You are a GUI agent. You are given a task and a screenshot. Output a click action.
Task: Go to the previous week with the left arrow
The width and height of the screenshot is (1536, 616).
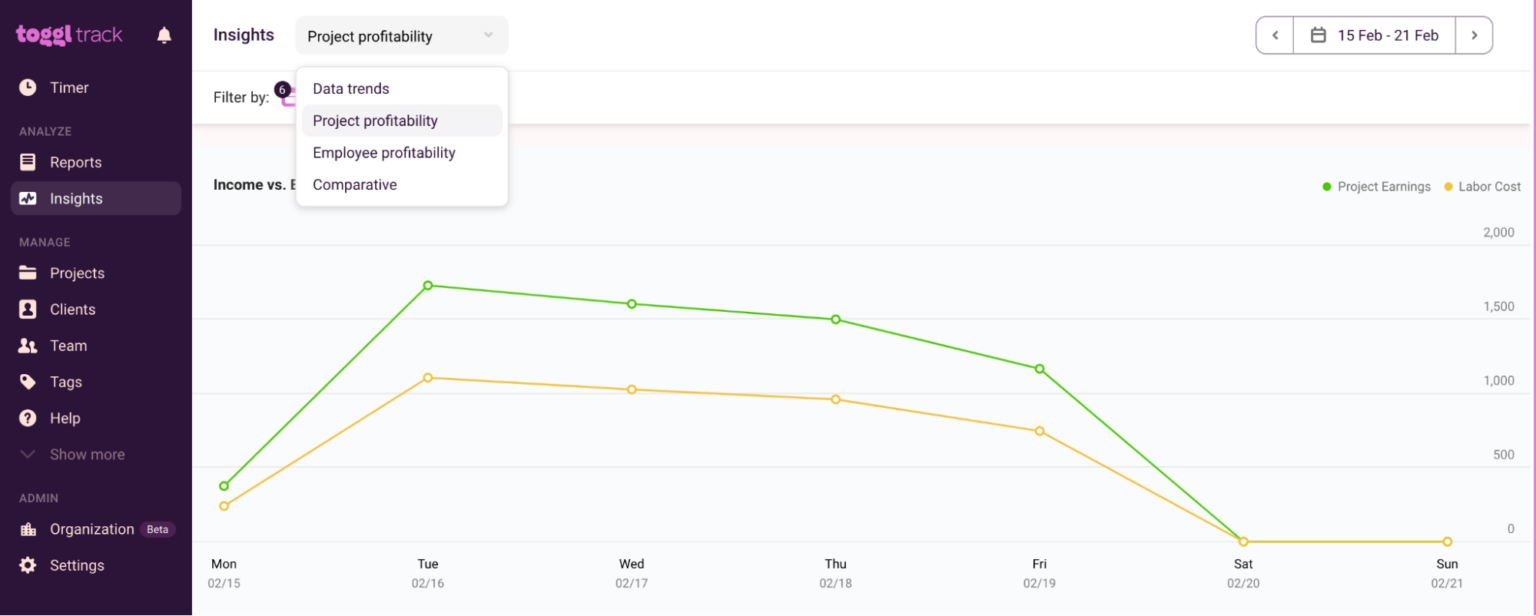1274,34
